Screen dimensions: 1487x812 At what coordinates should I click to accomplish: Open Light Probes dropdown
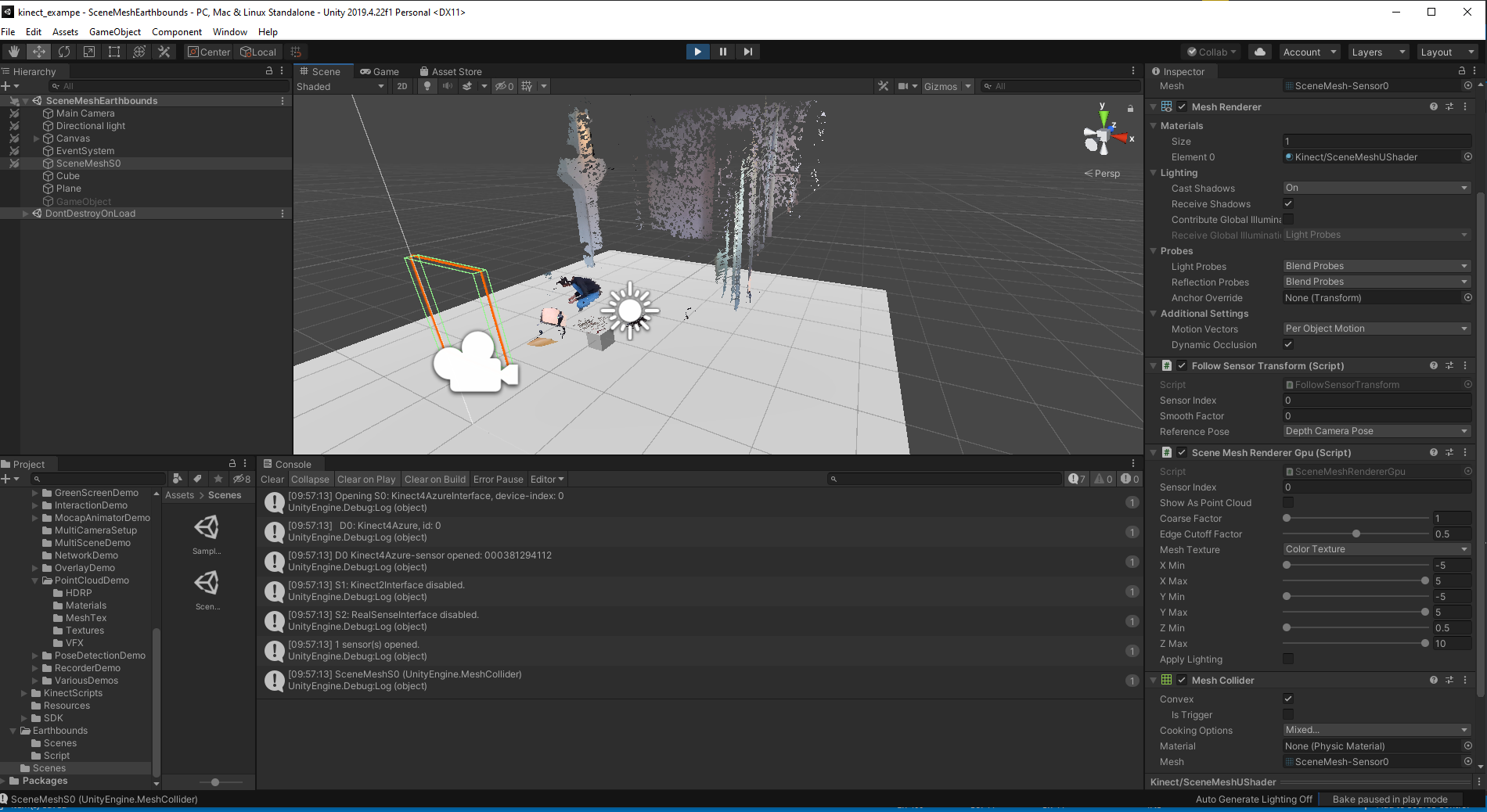(1377, 266)
